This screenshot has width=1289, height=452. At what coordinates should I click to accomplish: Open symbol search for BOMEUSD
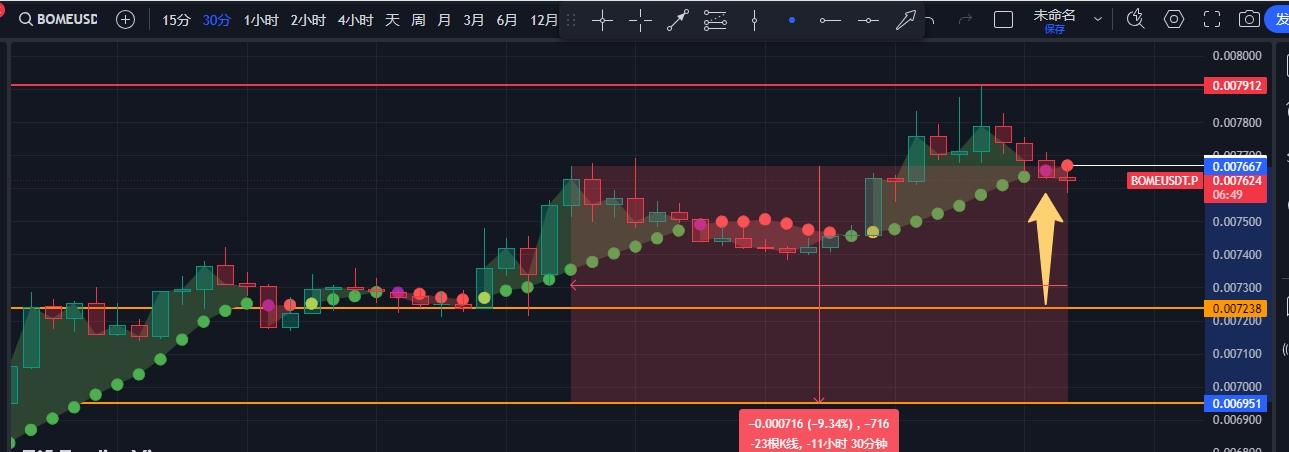[60, 19]
